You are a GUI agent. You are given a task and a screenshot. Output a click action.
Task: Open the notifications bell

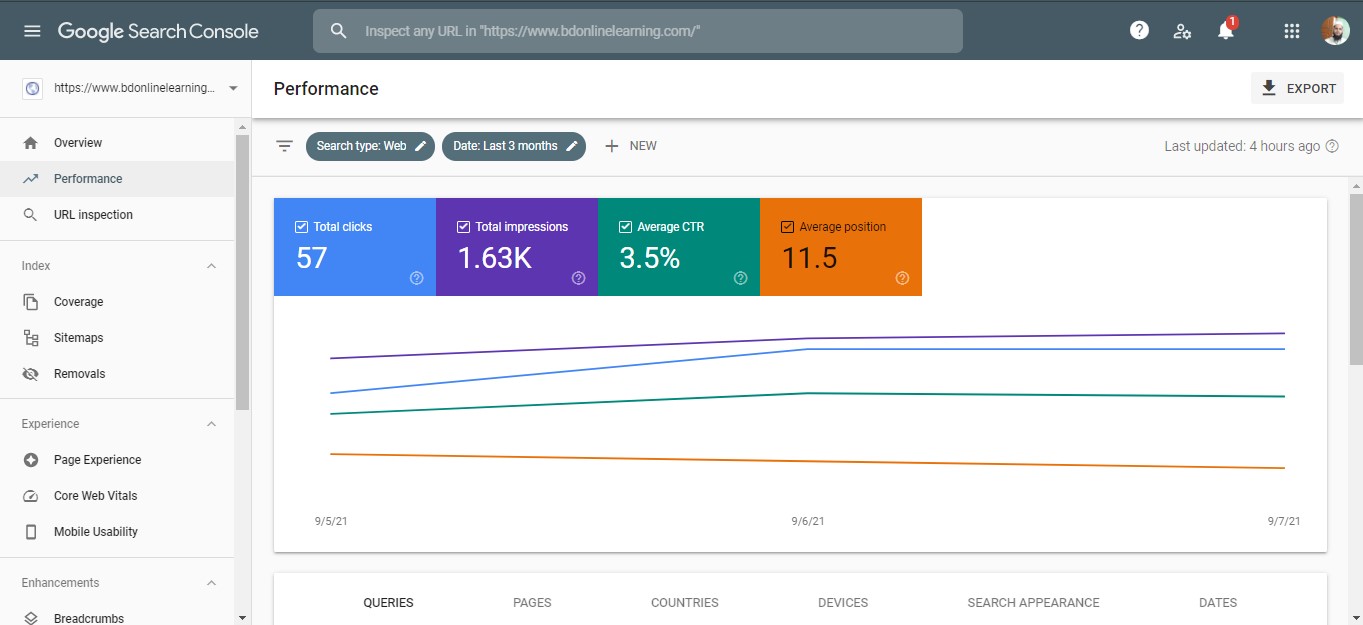[1225, 32]
